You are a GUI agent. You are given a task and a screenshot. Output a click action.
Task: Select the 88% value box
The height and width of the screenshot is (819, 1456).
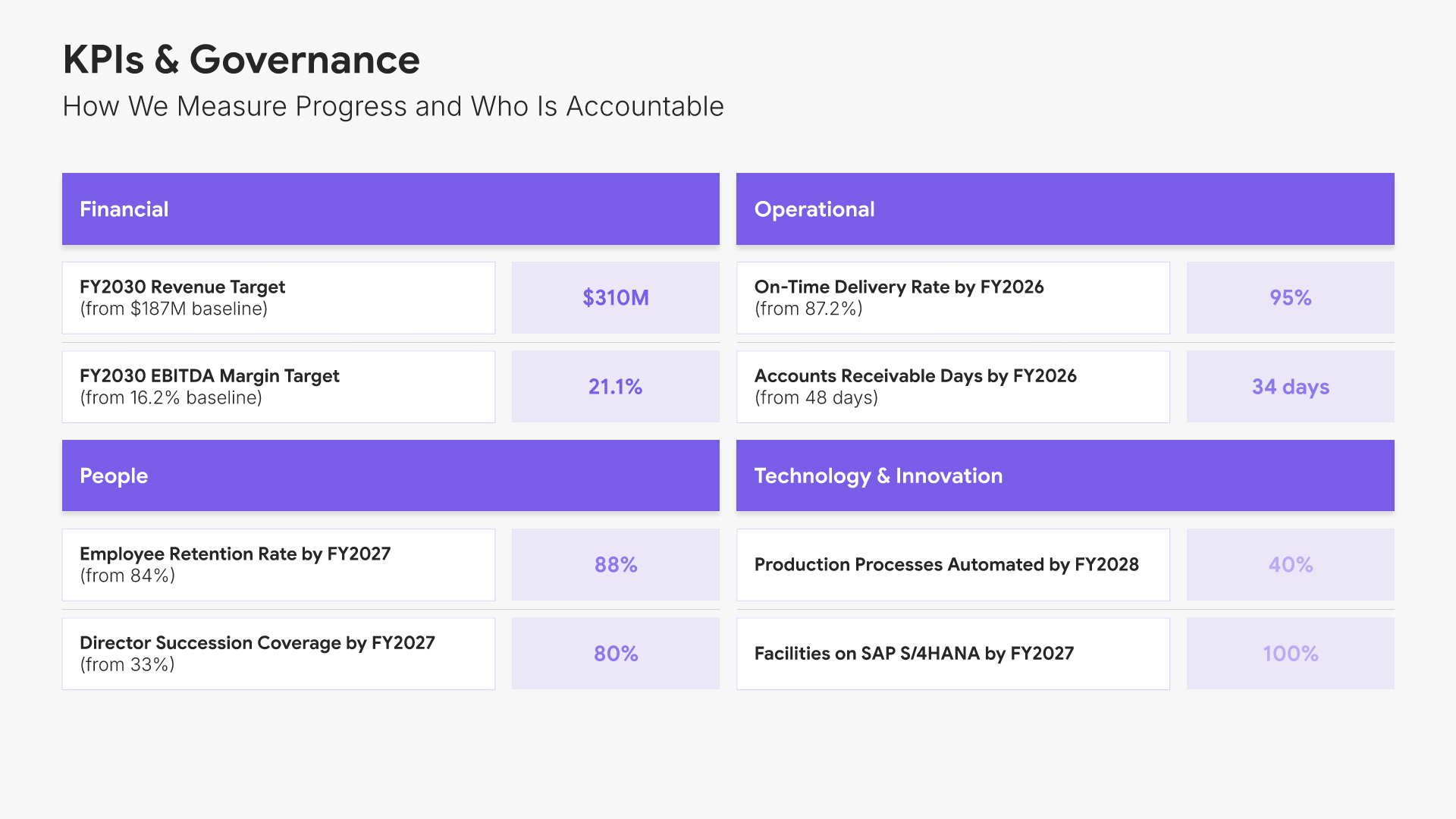pyautogui.click(x=615, y=564)
